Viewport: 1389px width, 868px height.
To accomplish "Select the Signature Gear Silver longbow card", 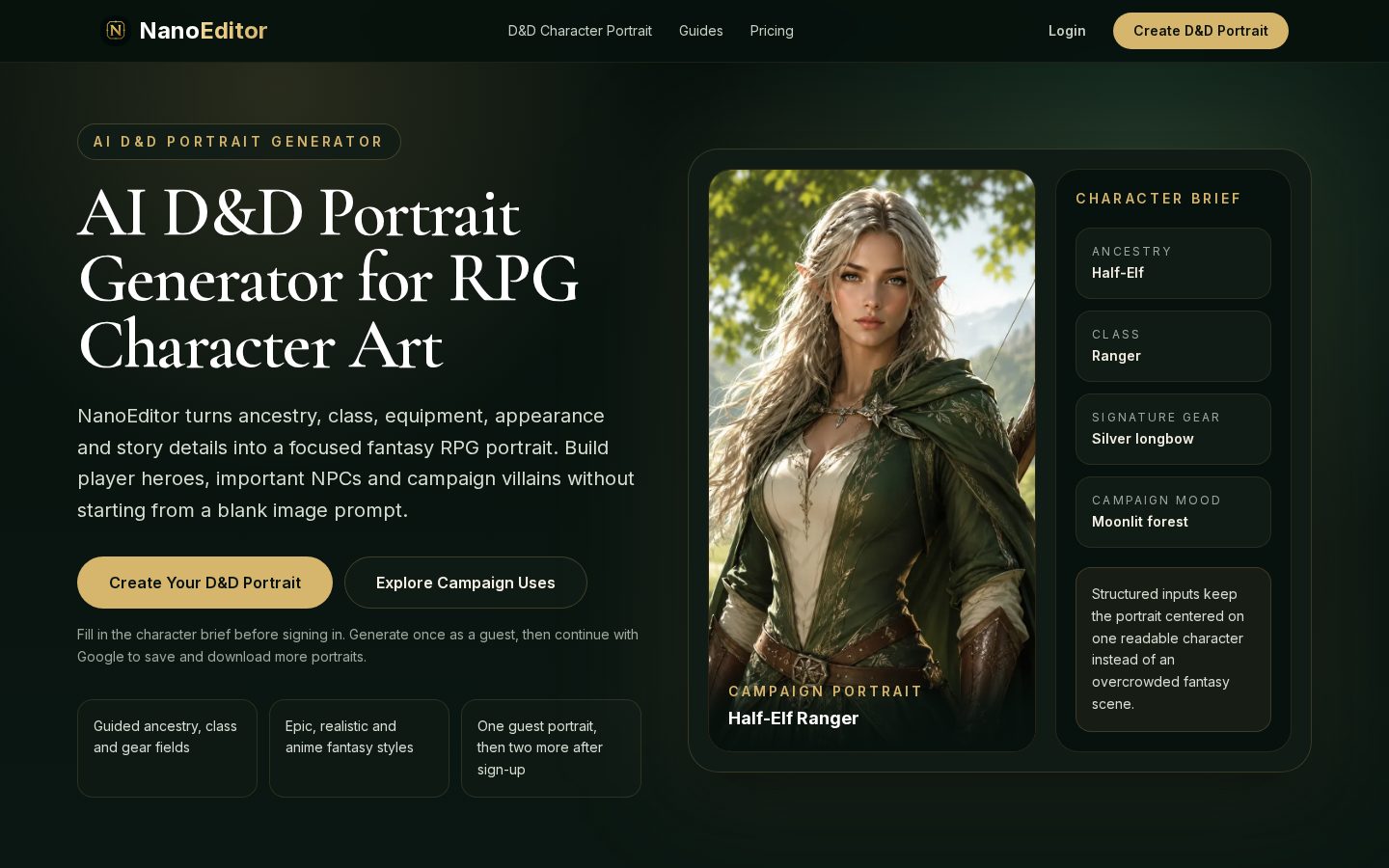I will tap(1173, 429).
